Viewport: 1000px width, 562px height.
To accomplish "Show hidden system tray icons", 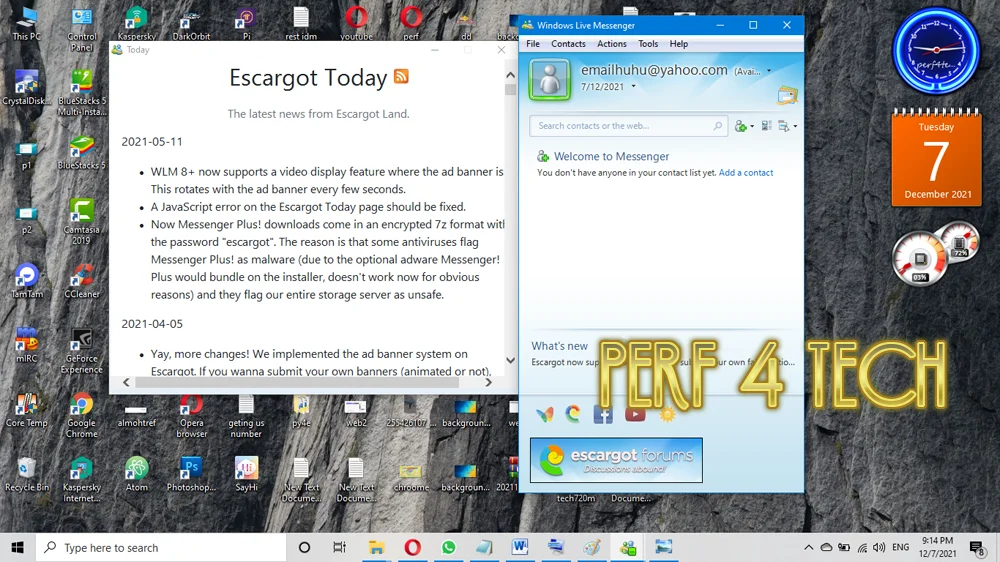I will pos(809,547).
